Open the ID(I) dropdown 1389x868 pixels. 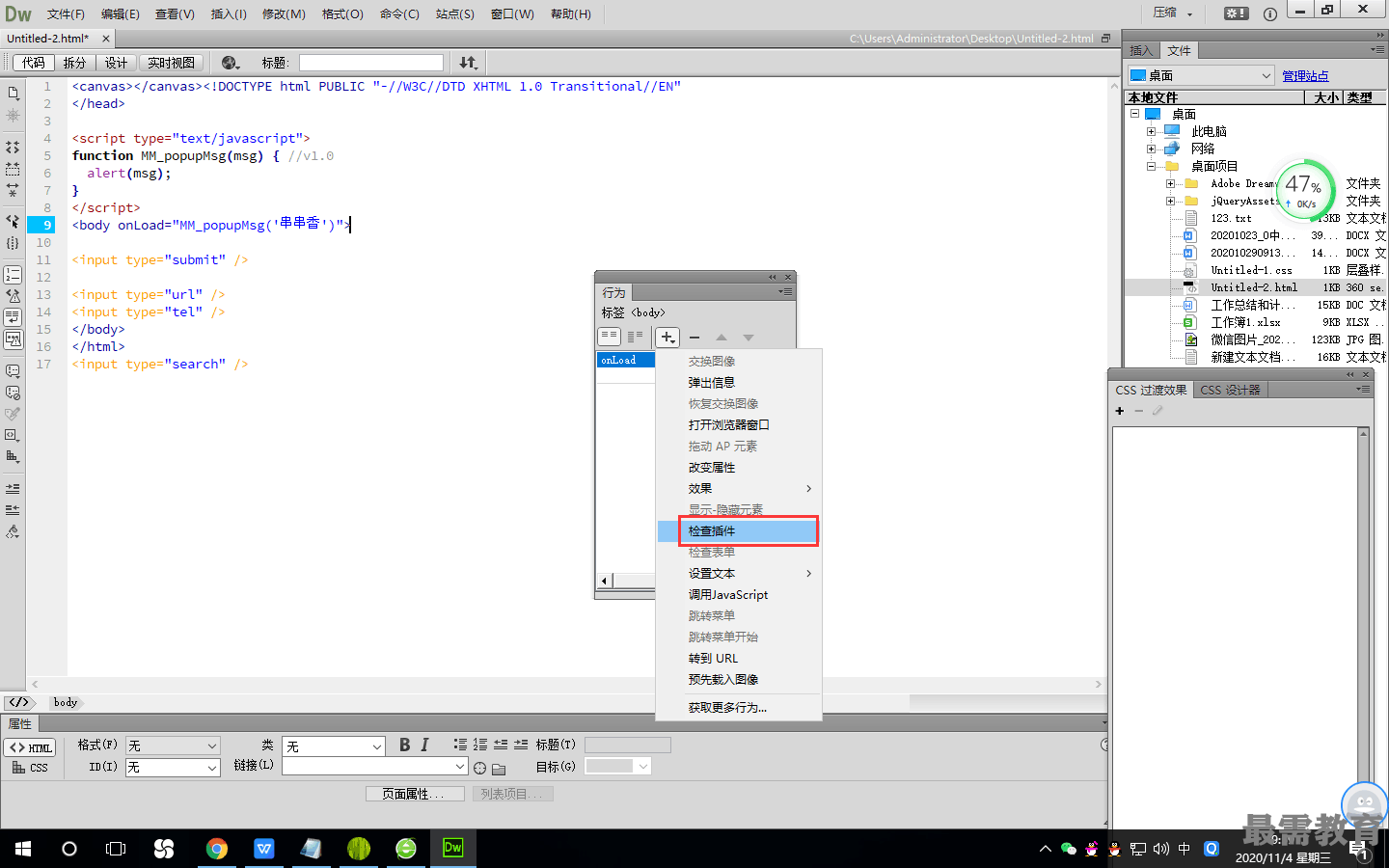click(173, 768)
